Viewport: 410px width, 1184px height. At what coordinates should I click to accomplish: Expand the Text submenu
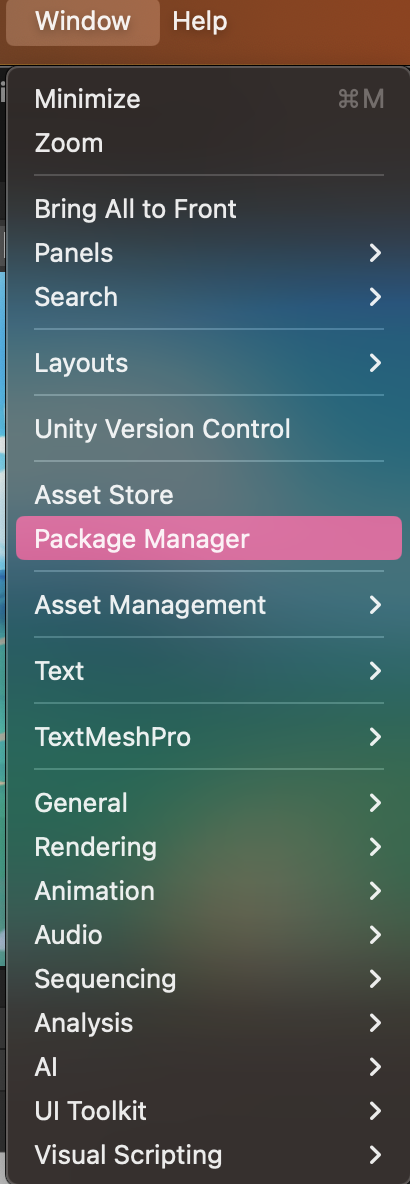tap(208, 671)
